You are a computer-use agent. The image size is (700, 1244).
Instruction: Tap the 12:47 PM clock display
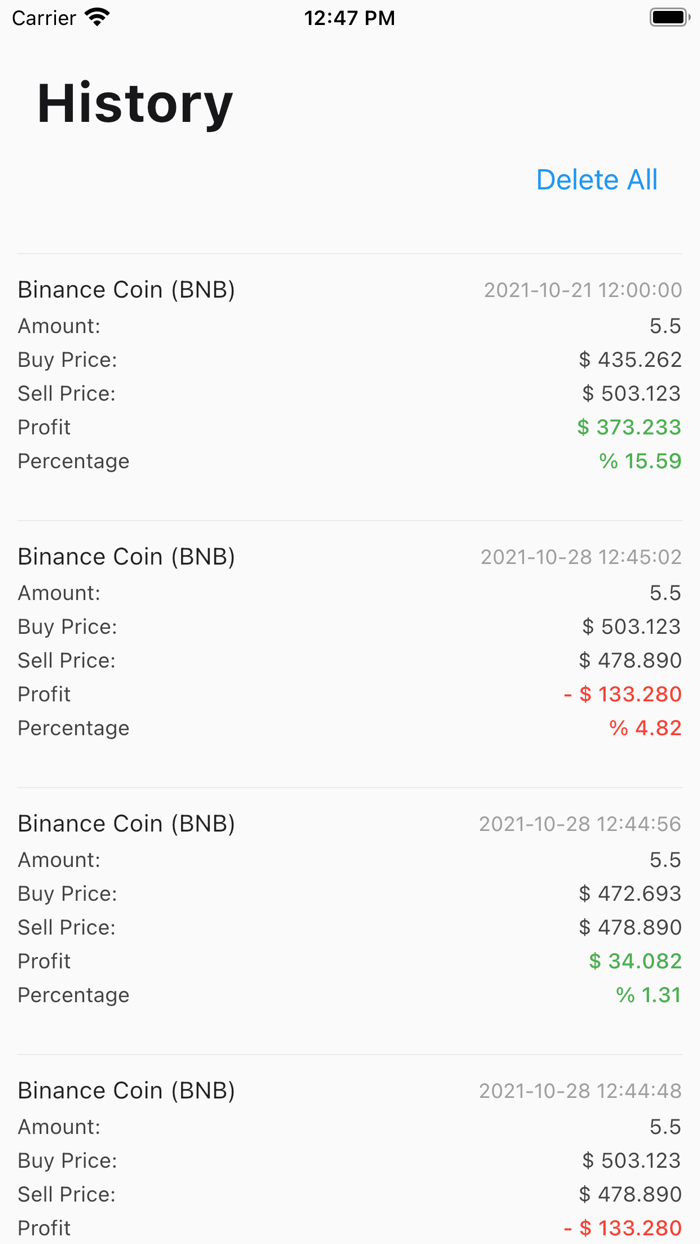[x=349, y=17]
